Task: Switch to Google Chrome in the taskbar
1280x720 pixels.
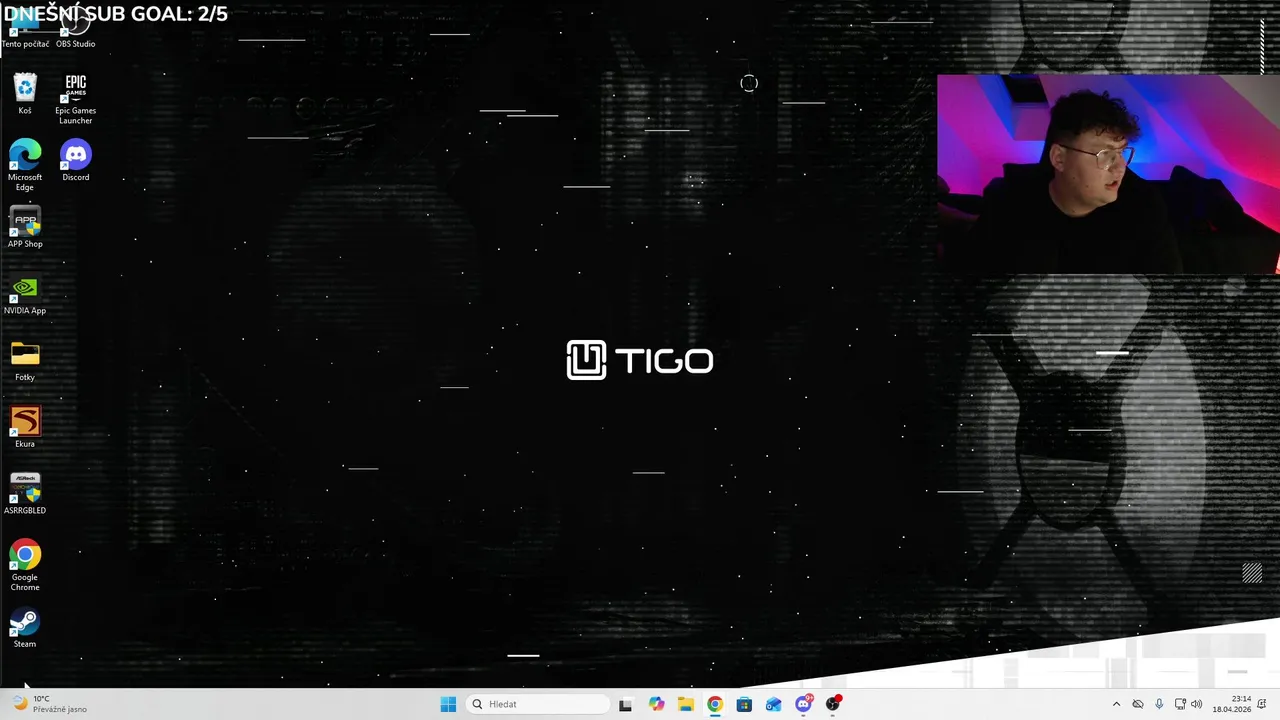Action: pyautogui.click(x=715, y=704)
